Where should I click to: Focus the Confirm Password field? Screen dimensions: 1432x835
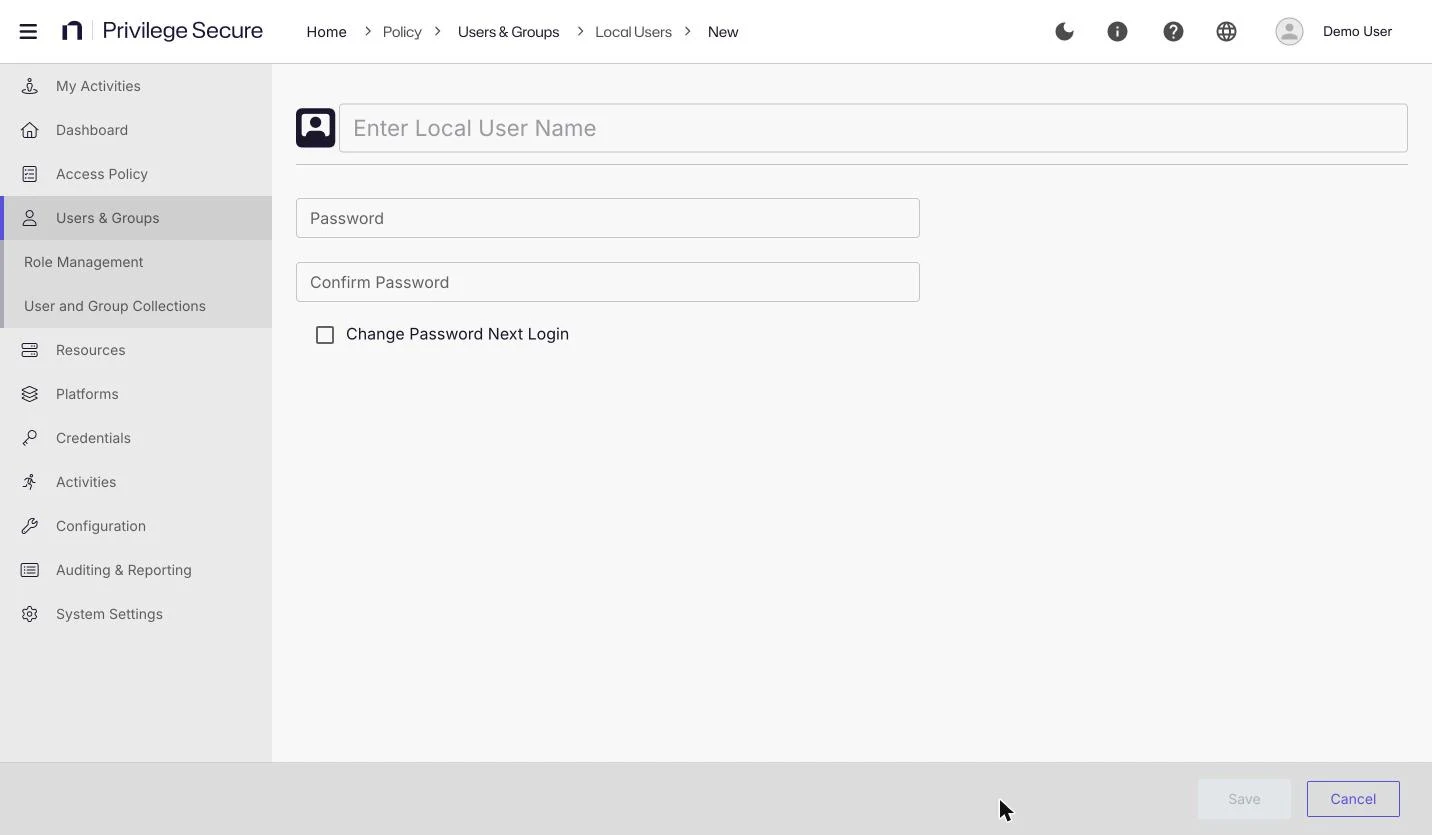click(x=608, y=282)
